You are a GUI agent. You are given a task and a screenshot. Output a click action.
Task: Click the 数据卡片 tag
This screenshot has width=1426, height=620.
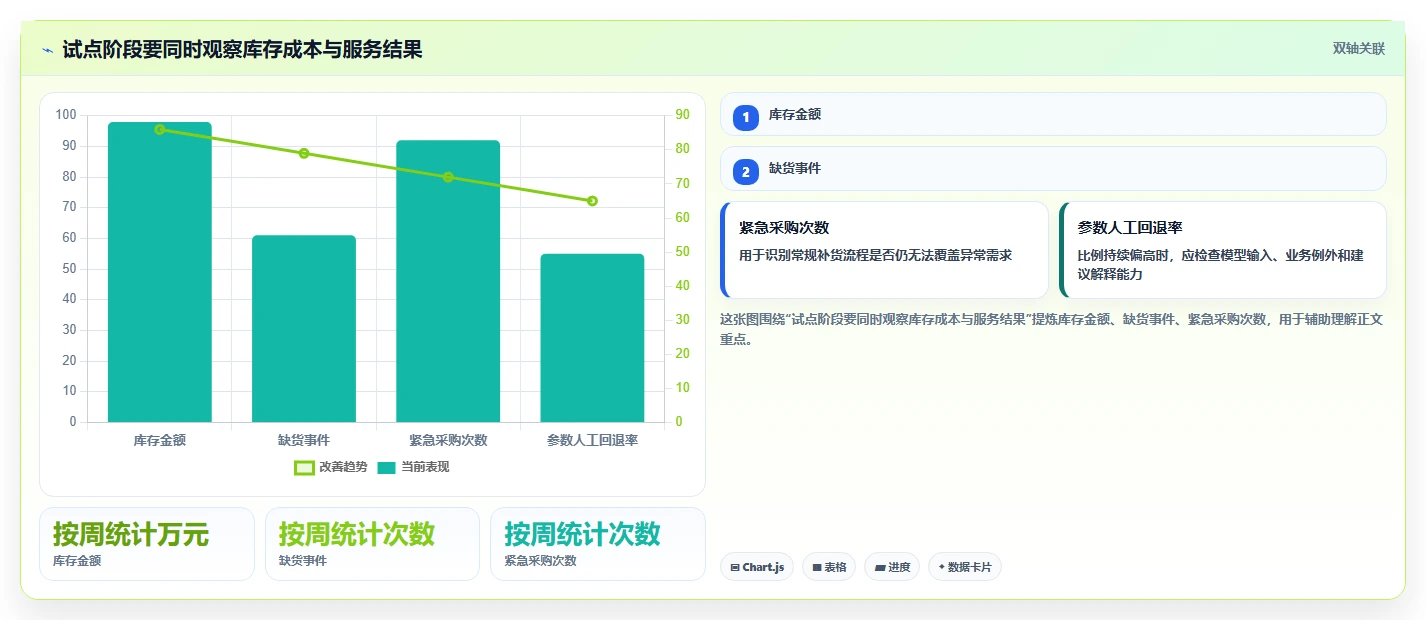pos(965,567)
